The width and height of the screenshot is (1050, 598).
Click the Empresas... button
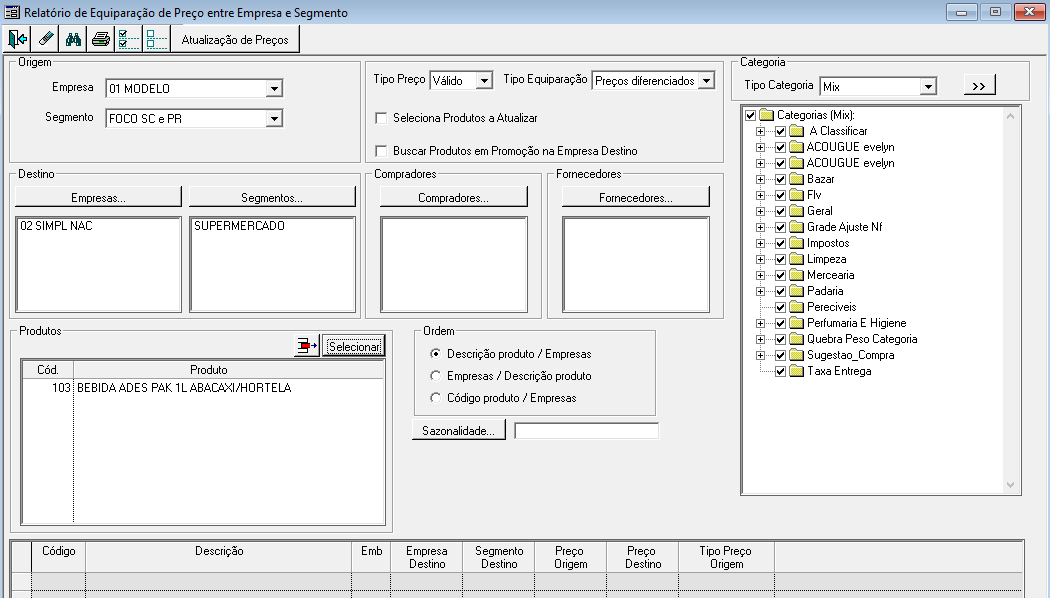point(98,198)
